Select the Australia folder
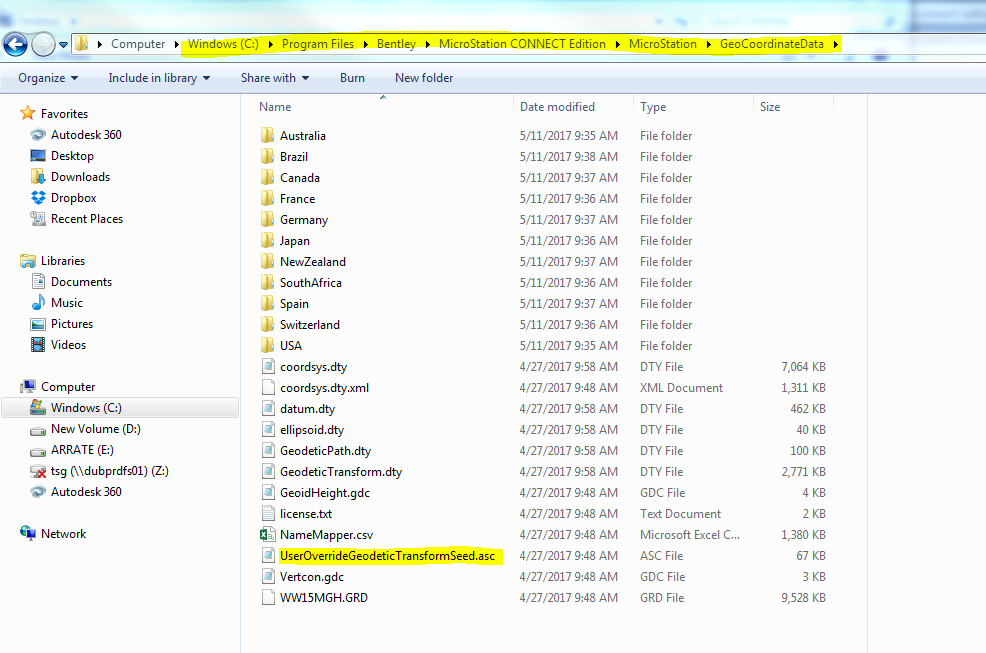Screen dimensions: 986x653 (293, 136)
